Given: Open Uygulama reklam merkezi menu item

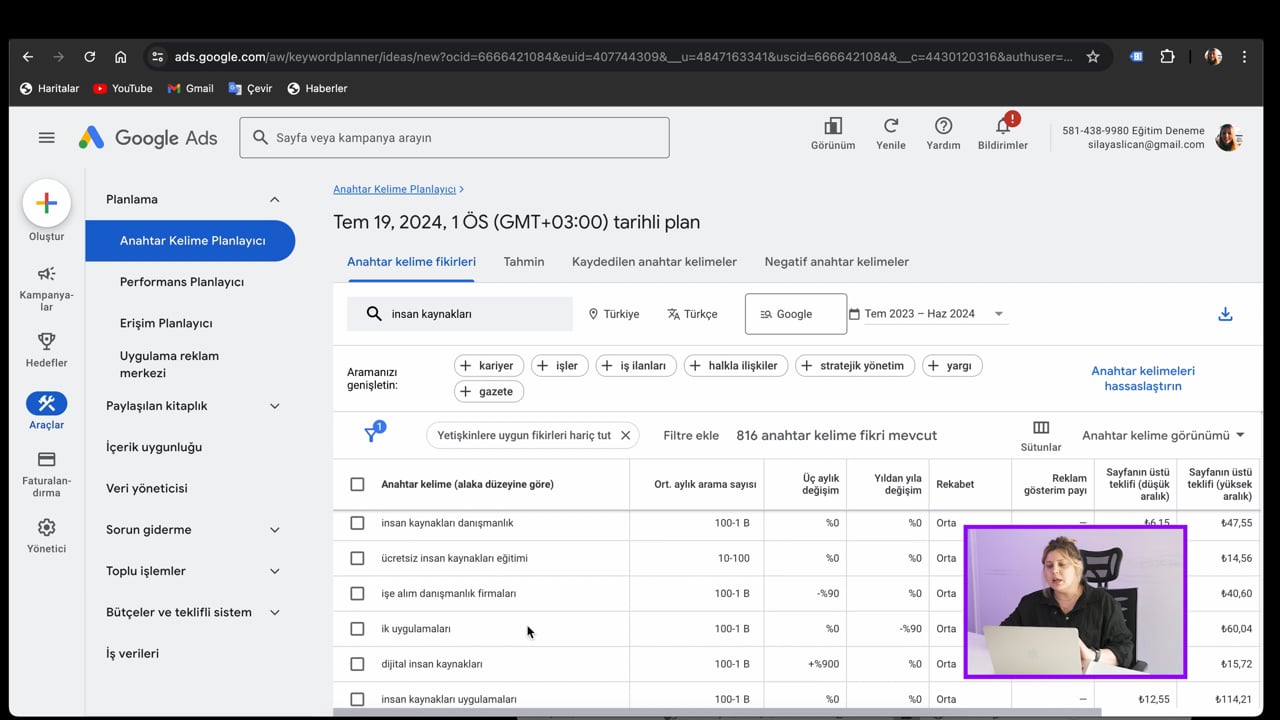Looking at the screenshot, I should coord(169,364).
